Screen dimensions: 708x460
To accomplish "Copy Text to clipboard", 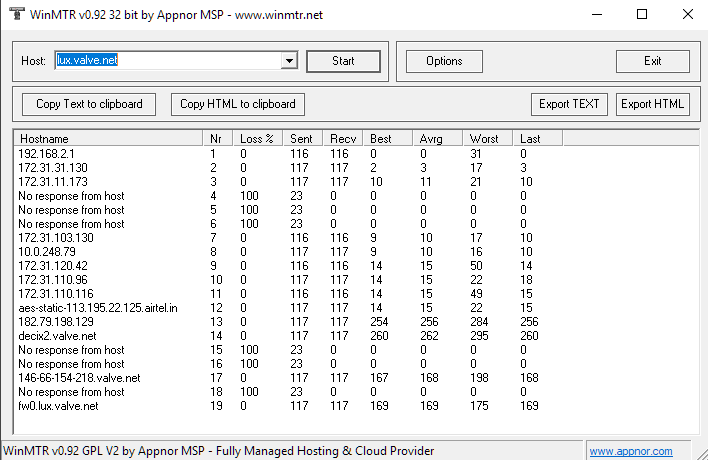I will point(89,104).
